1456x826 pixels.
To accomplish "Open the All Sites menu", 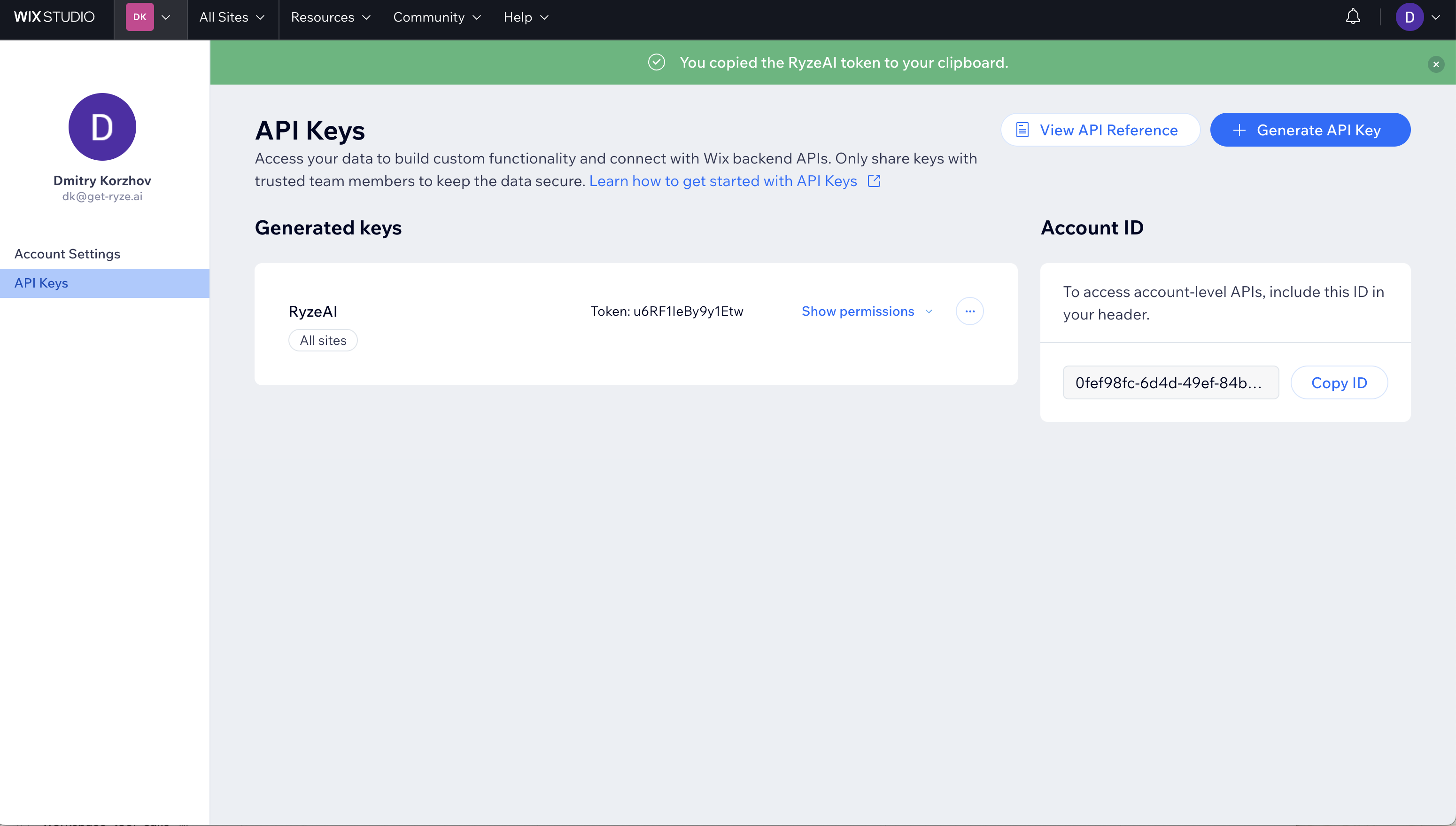I will [x=232, y=17].
